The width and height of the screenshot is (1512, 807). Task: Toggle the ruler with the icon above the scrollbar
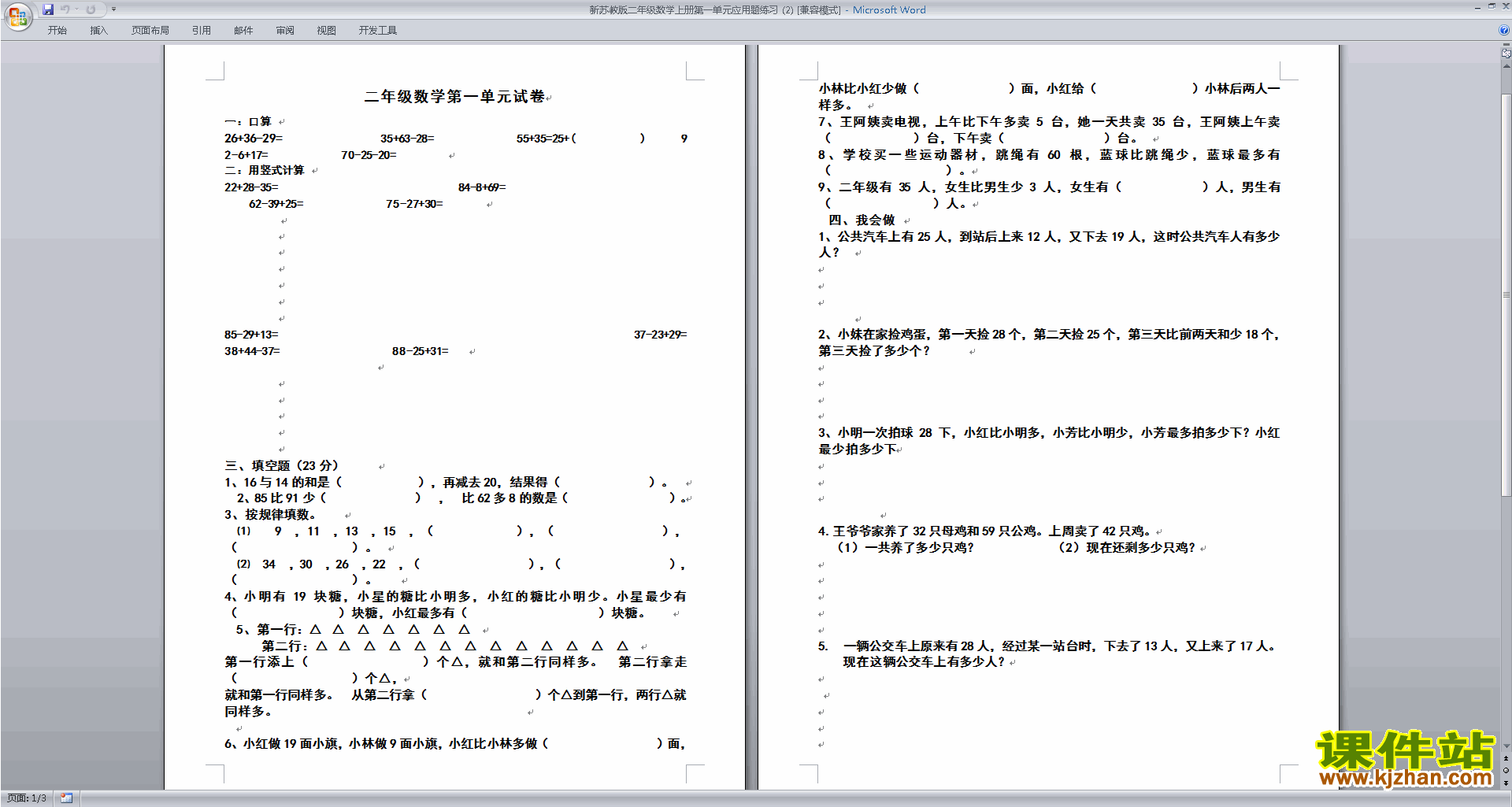tap(1506, 54)
